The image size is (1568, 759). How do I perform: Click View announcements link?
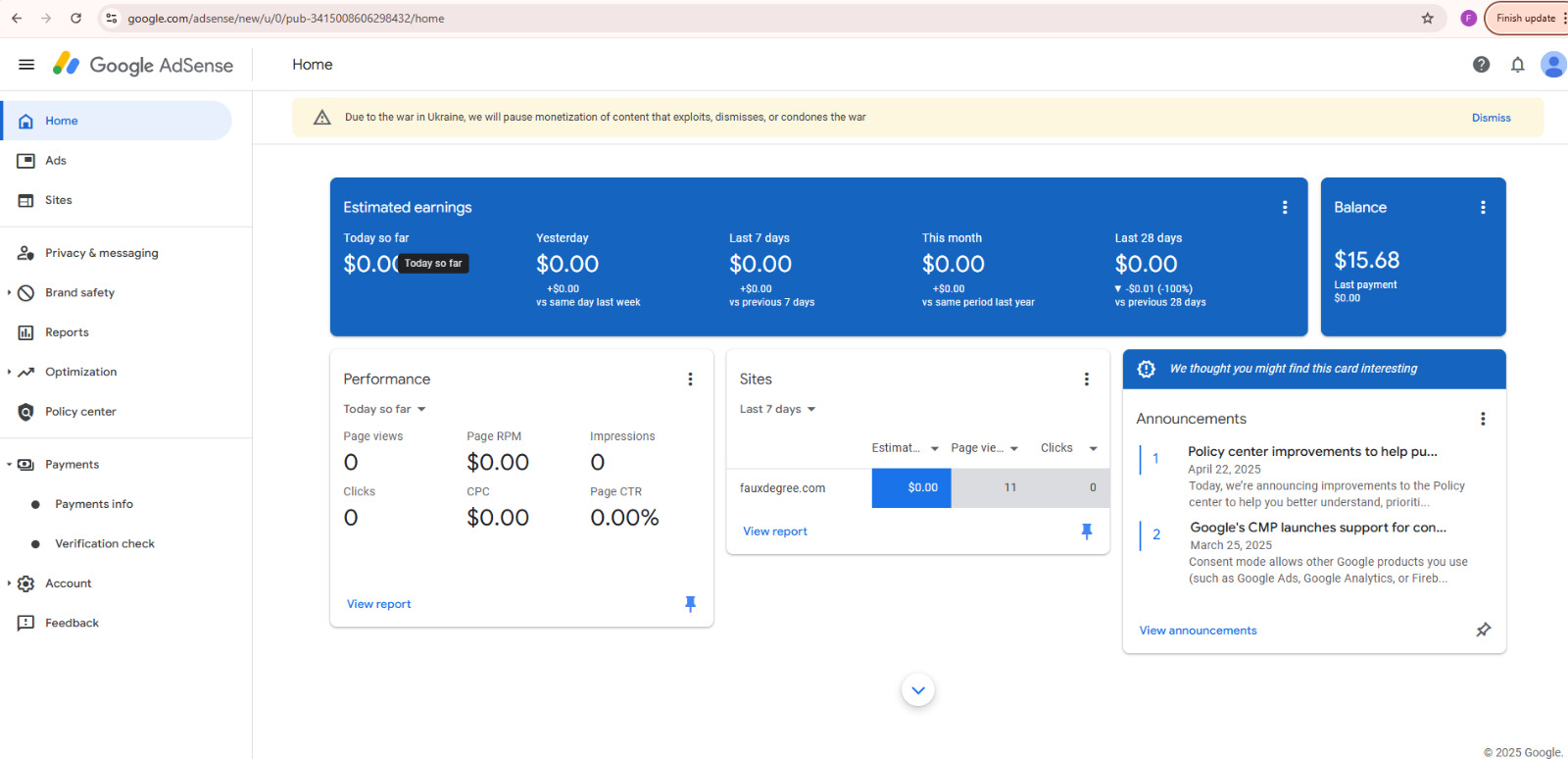1198,631
